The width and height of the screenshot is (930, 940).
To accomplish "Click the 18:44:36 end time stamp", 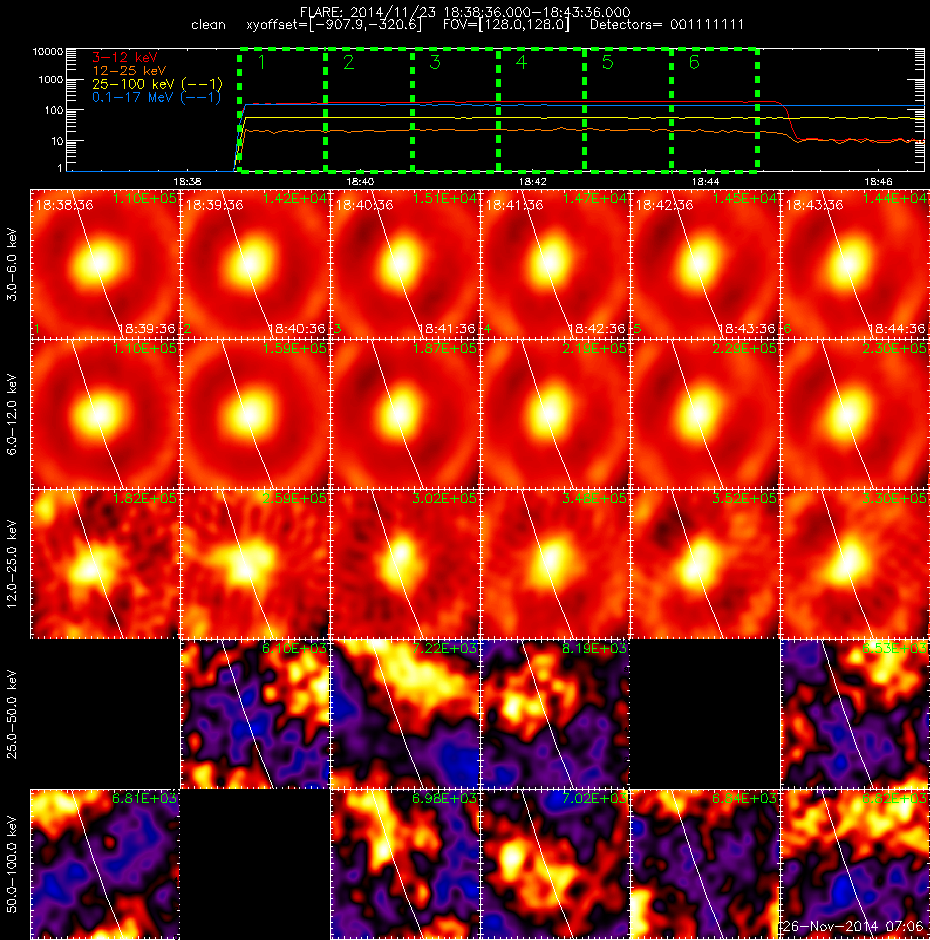I will (x=896, y=329).
